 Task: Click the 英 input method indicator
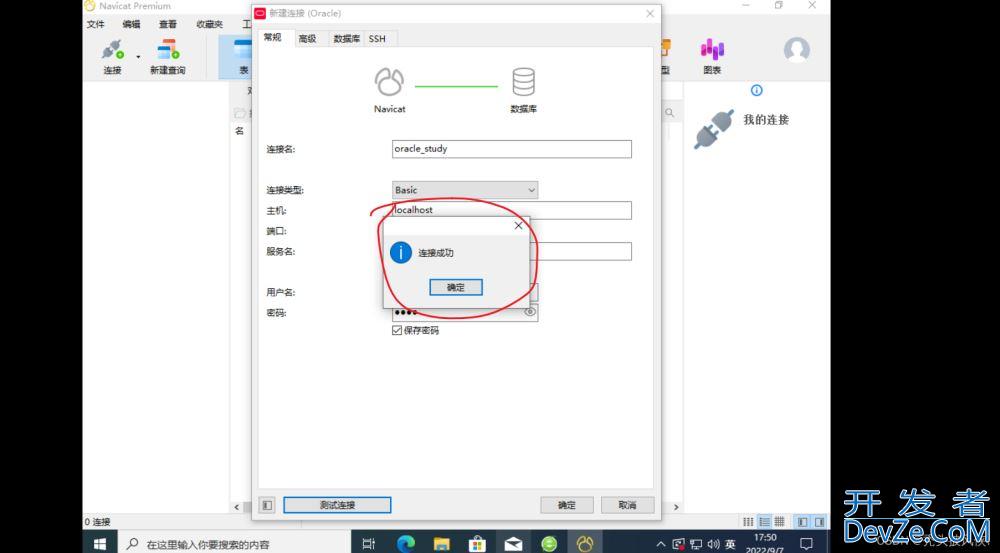[x=730, y=544]
